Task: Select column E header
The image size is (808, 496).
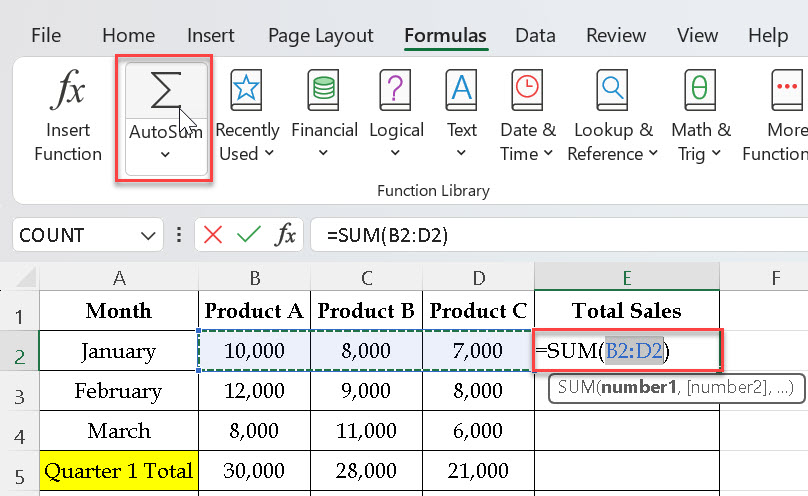Action: (x=627, y=278)
